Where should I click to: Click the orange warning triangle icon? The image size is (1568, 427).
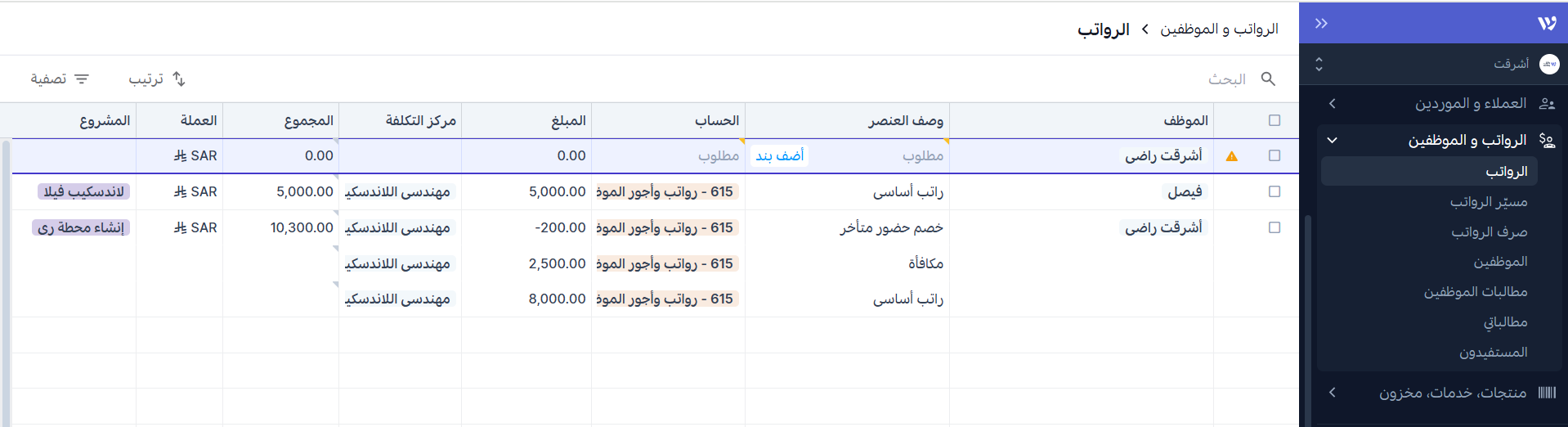click(1231, 156)
